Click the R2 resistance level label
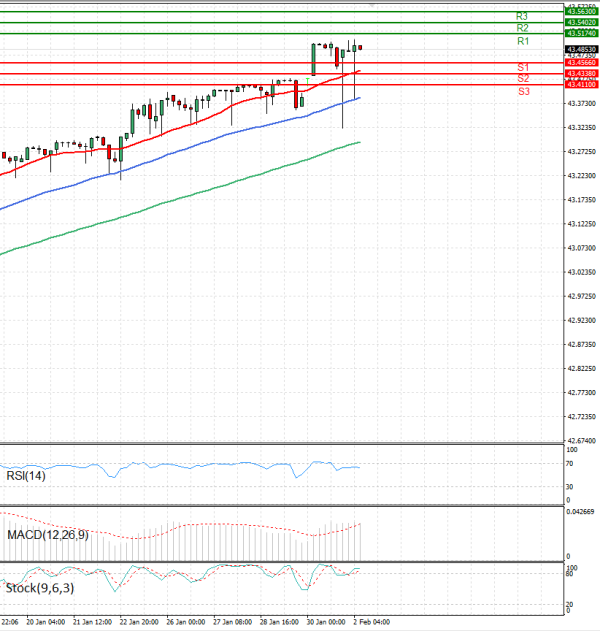 pyautogui.click(x=522, y=29)
